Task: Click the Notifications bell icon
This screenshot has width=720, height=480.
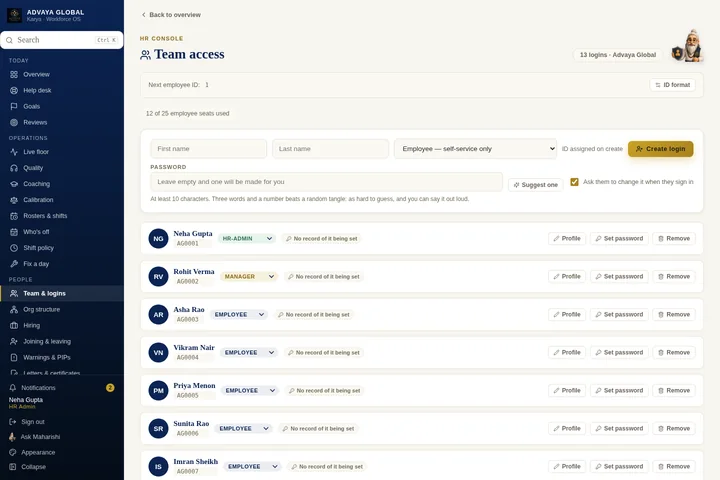Action: [12, 388]
